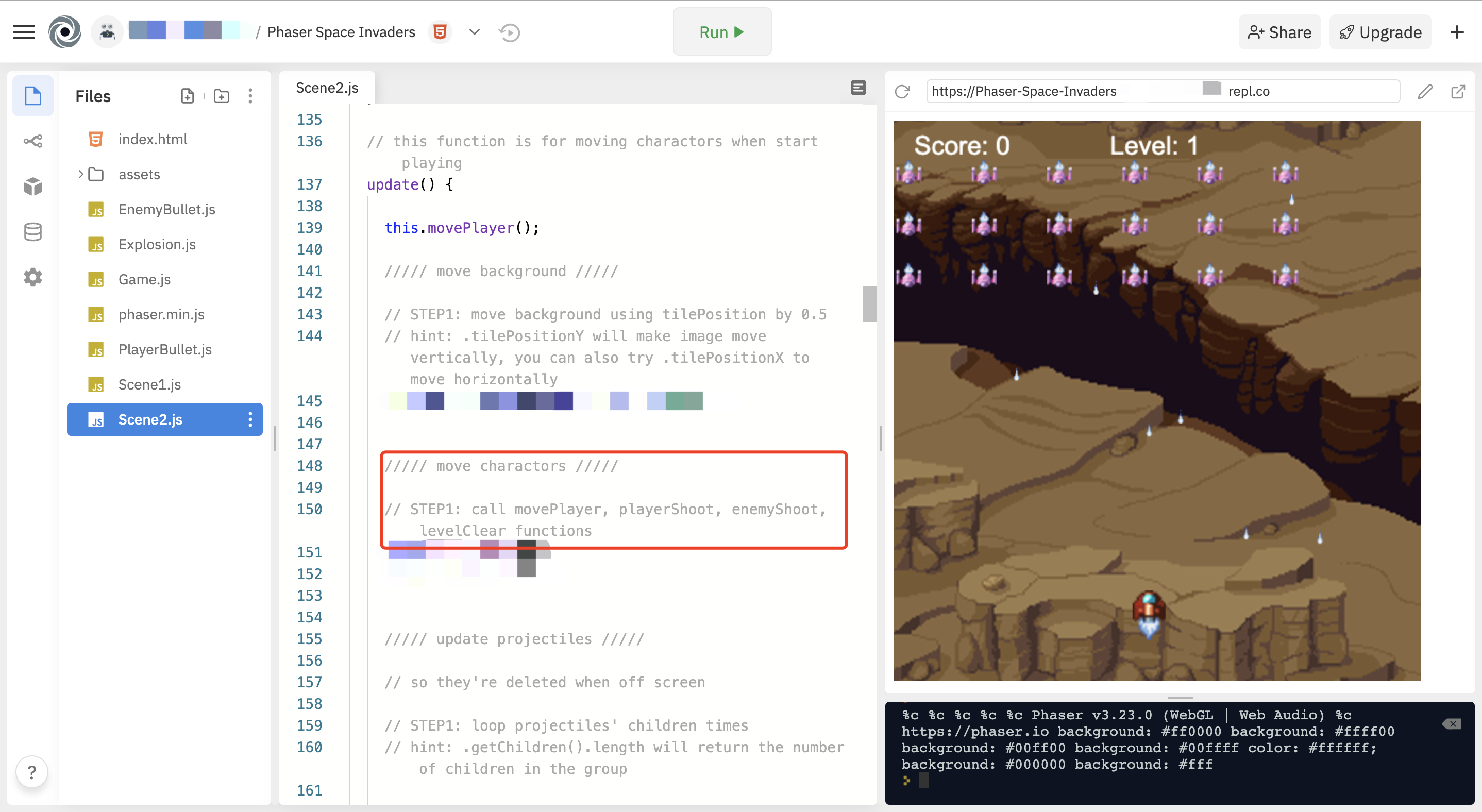1482x812 pixels.
Task: Clear the console output
Action: coord(1452,723)
